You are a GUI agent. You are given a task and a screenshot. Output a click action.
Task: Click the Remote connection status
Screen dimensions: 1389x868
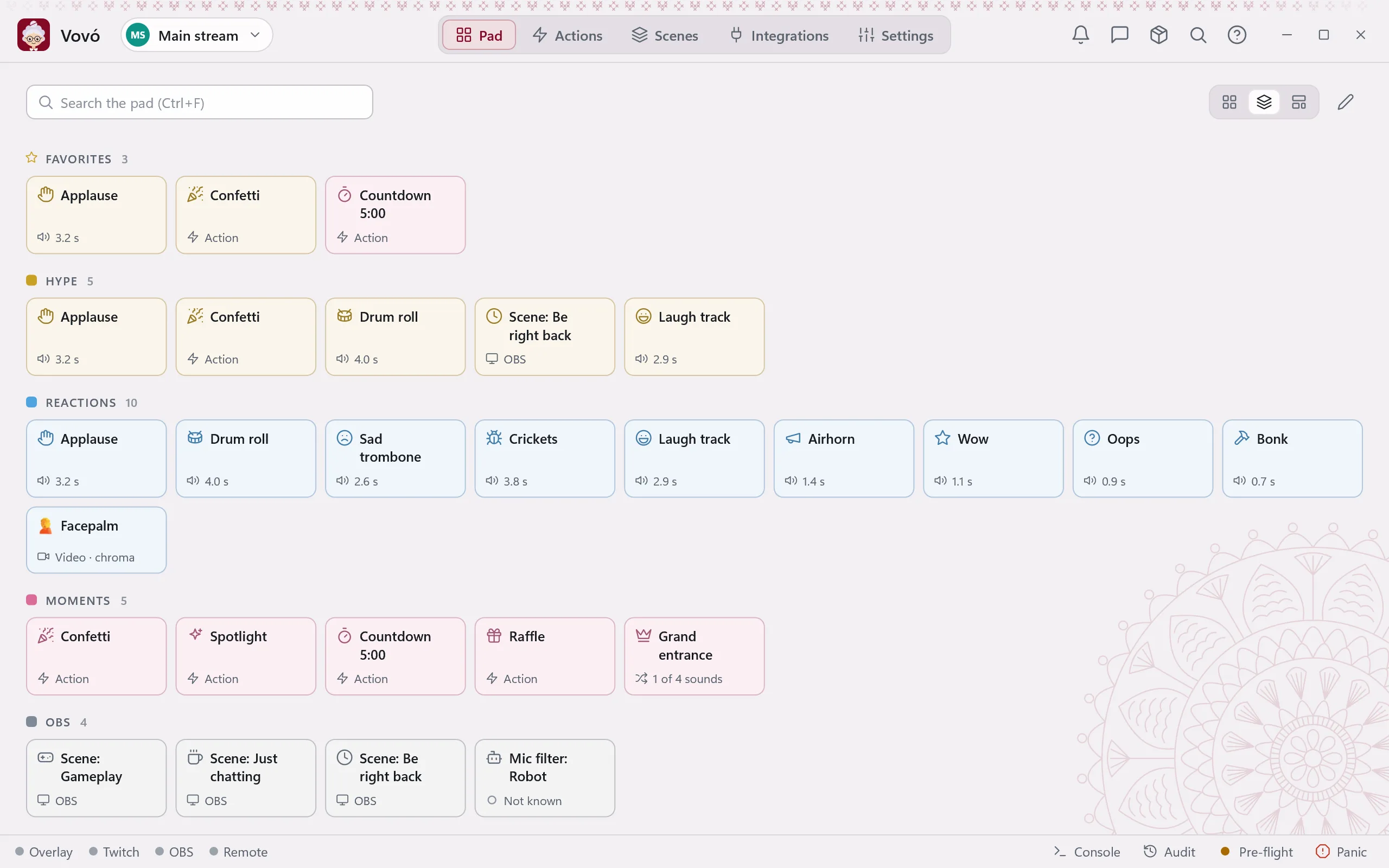[239, 851]
